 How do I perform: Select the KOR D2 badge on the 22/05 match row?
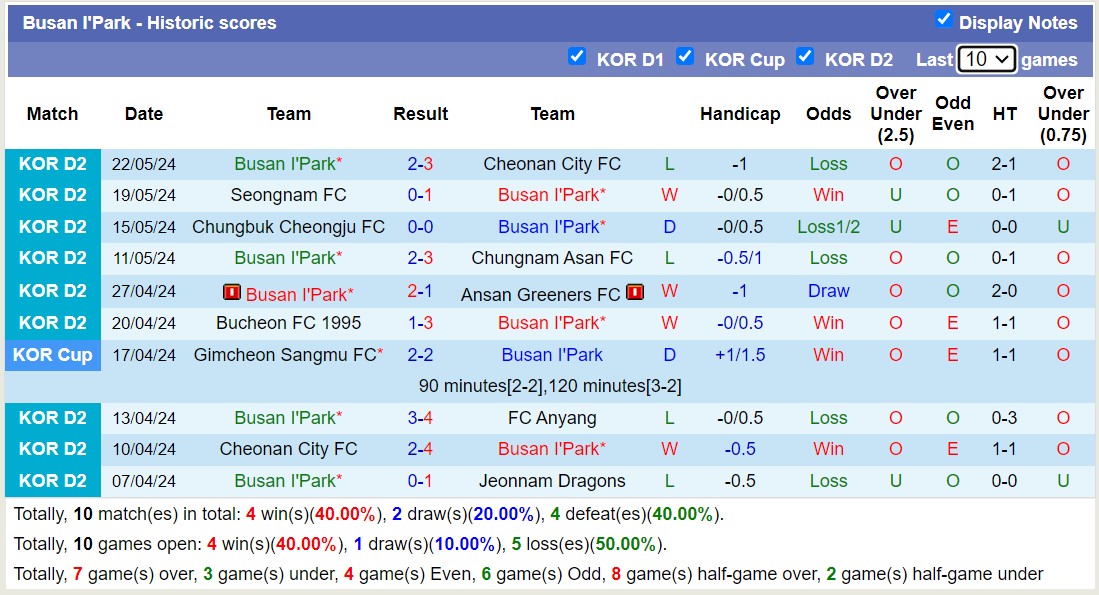[x=52, y=163]
